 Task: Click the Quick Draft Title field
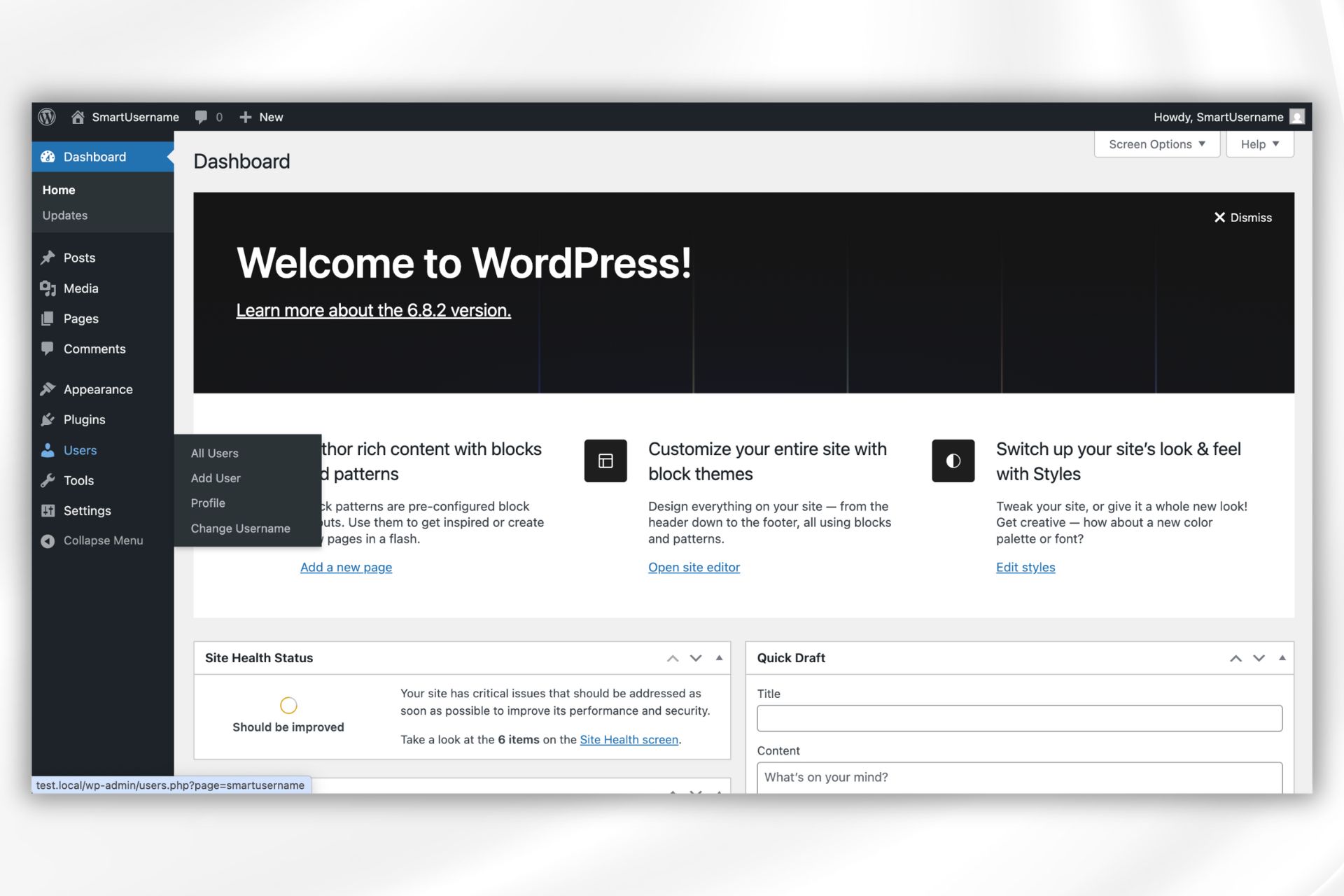click(x=1018, y=718)
